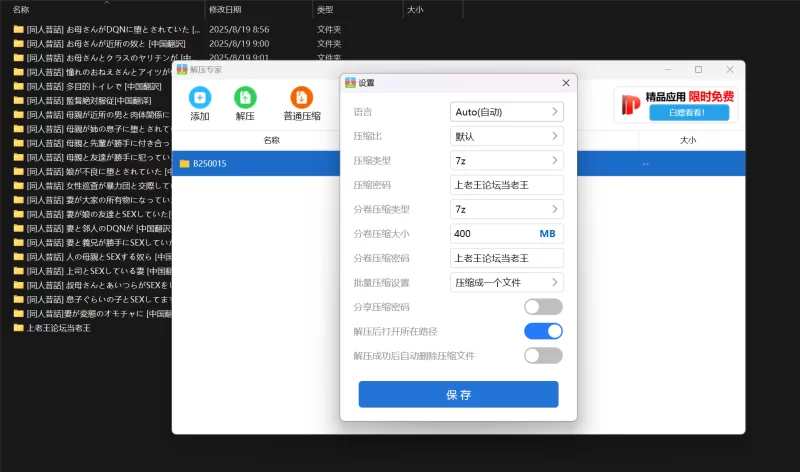Click the 白嫖看看! banner button
This screenshot has height=472, width=800.
point(689,113)
